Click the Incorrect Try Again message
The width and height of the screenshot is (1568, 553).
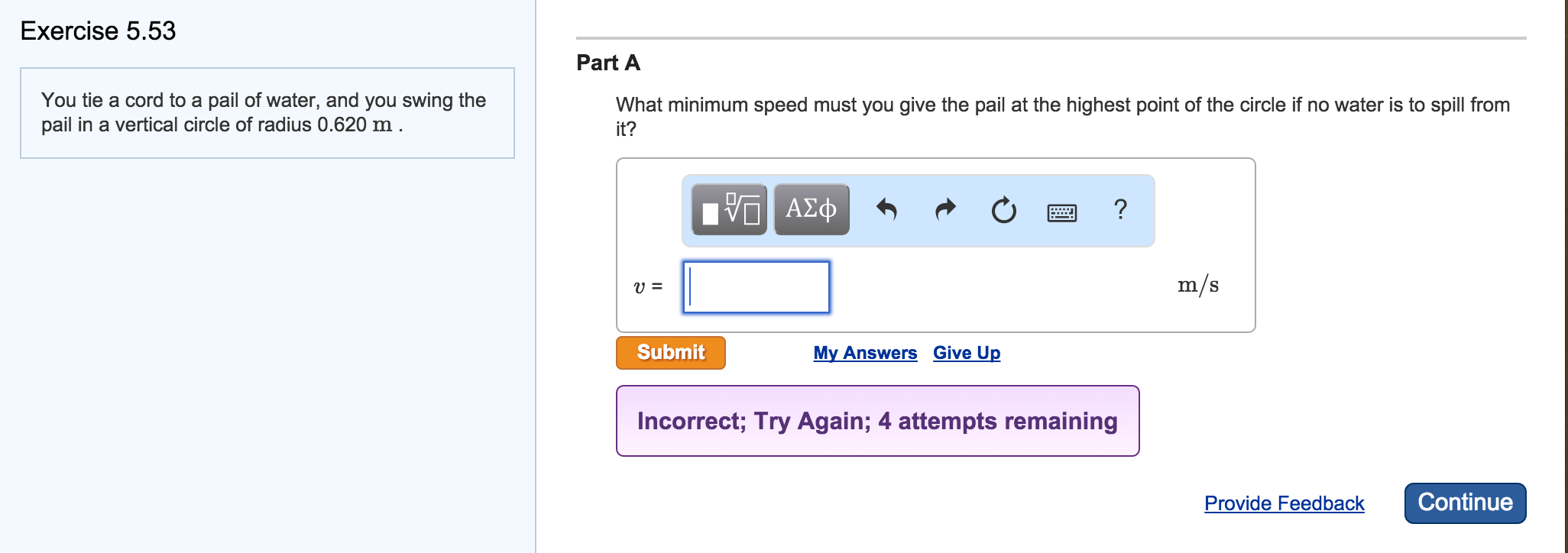tap(877, 420)
